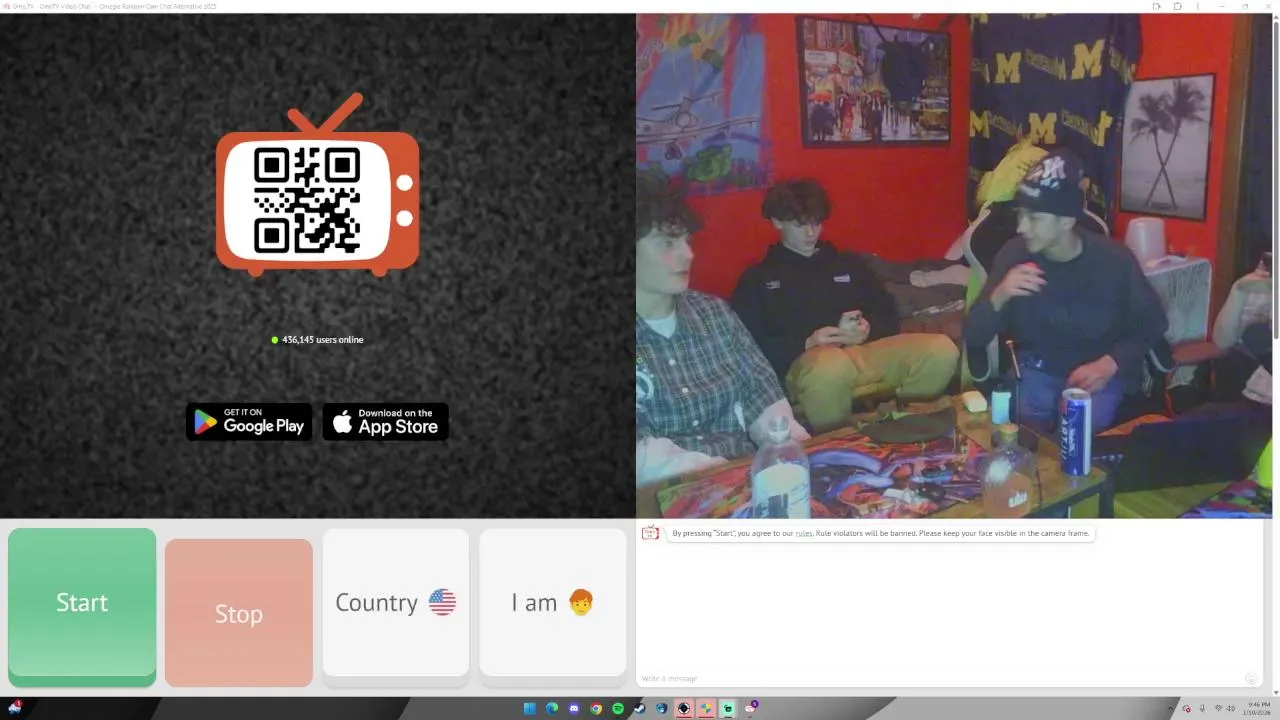
Task: Click the QR code TV logo
Action: 317,186
